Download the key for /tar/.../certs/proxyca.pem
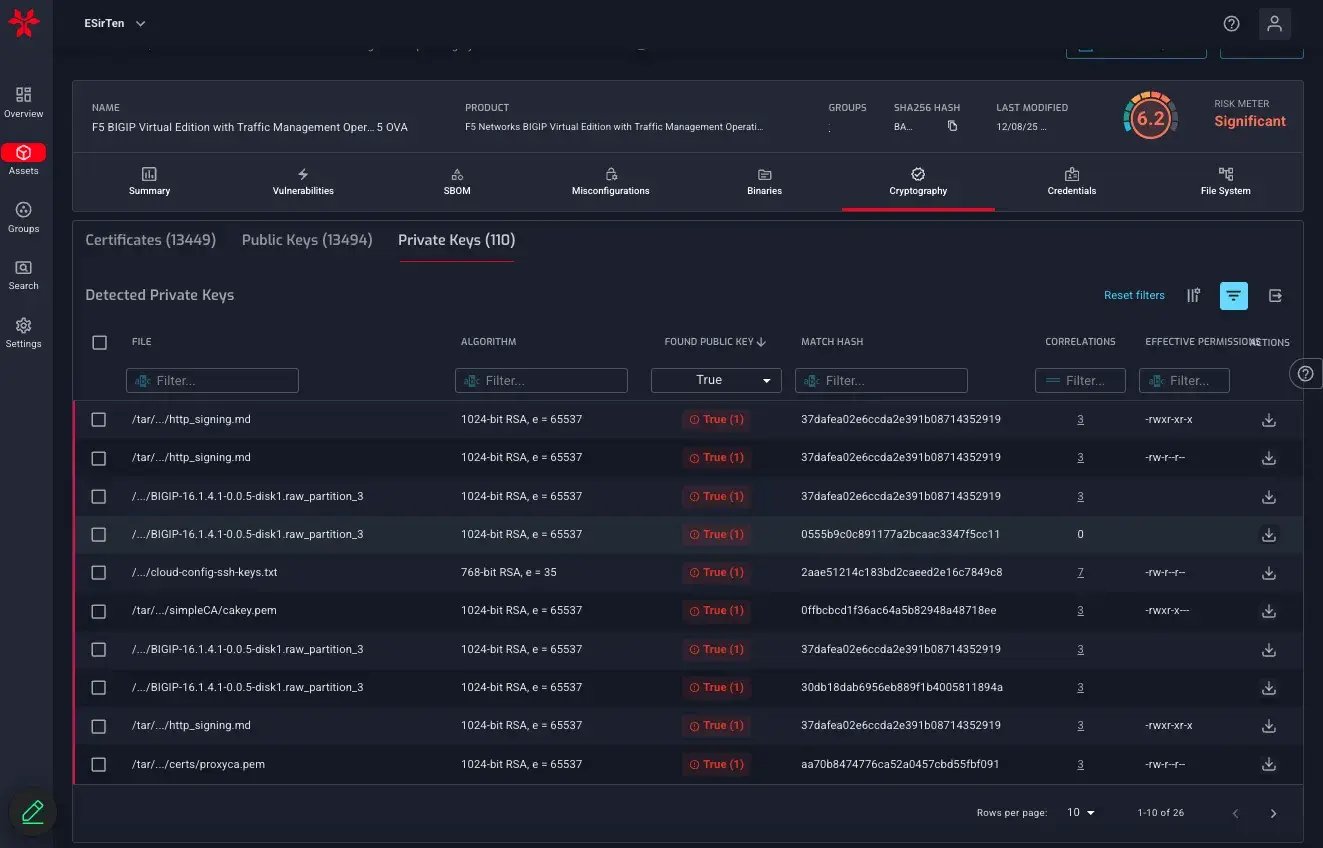Viewport: 1323px width, 848px height. click(x=1268, y=764)
